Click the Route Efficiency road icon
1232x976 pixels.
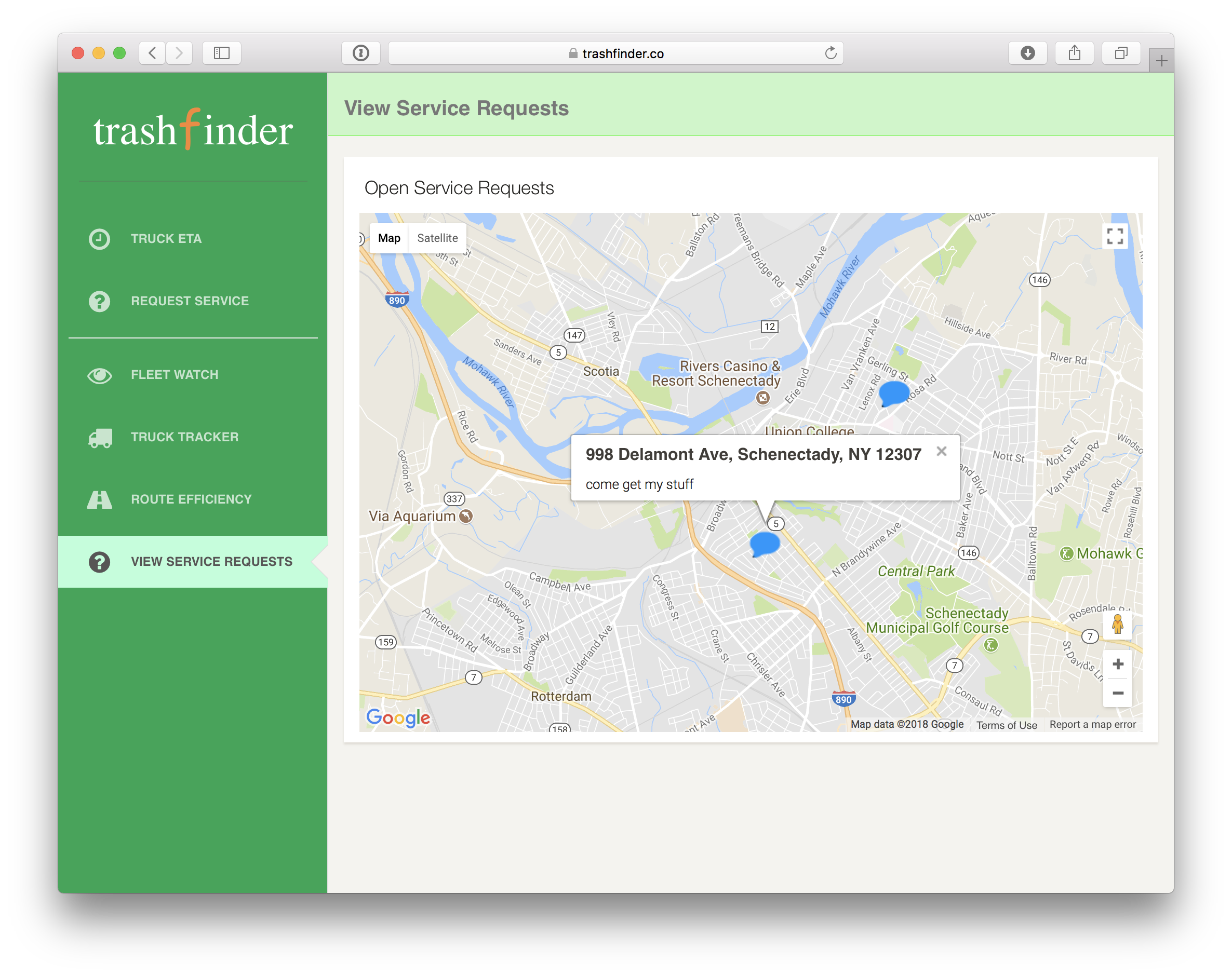coord(99,500)
